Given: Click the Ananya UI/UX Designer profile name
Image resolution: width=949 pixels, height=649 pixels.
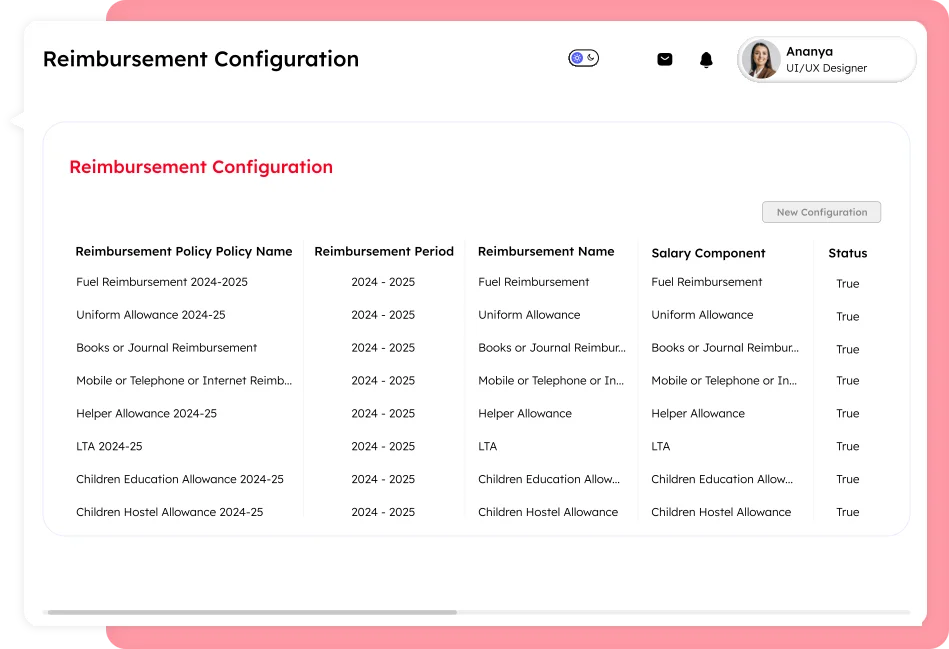Looking at the screenshot, I should click(826, 60).
